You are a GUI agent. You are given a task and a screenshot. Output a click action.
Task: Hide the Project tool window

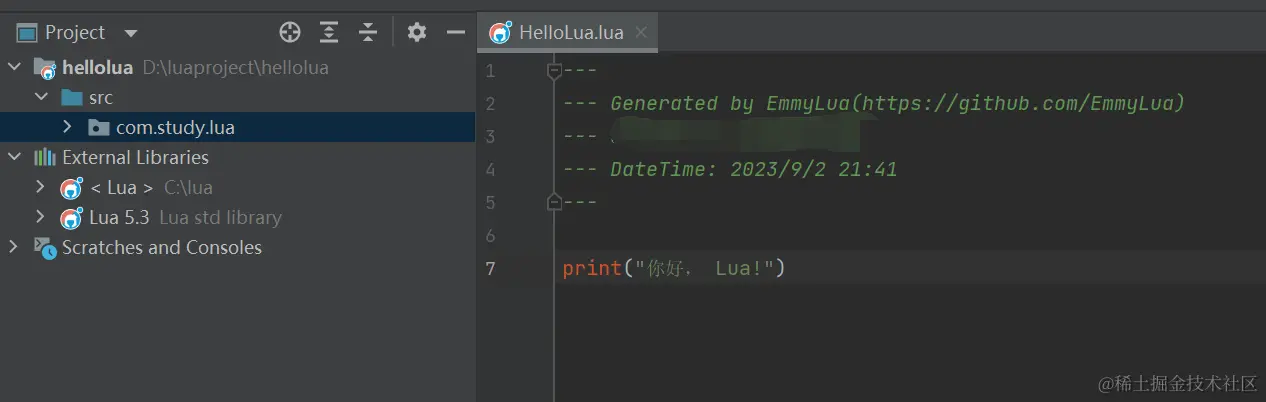(x=456, y=33)
